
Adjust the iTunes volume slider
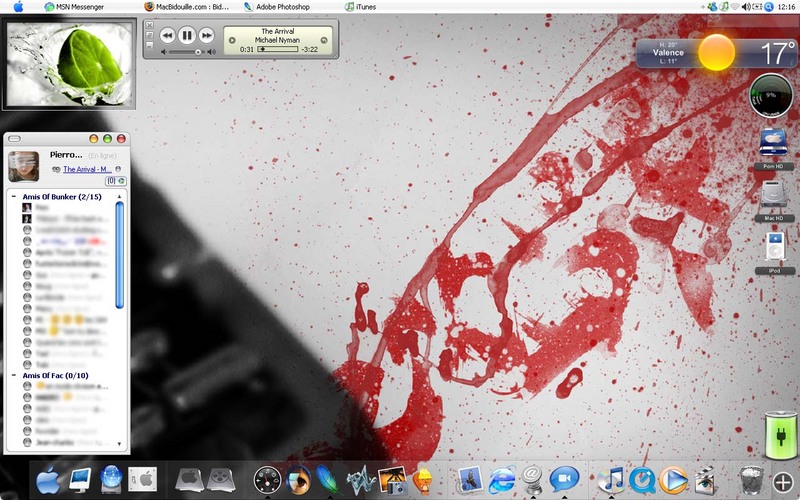coord(187,52)
